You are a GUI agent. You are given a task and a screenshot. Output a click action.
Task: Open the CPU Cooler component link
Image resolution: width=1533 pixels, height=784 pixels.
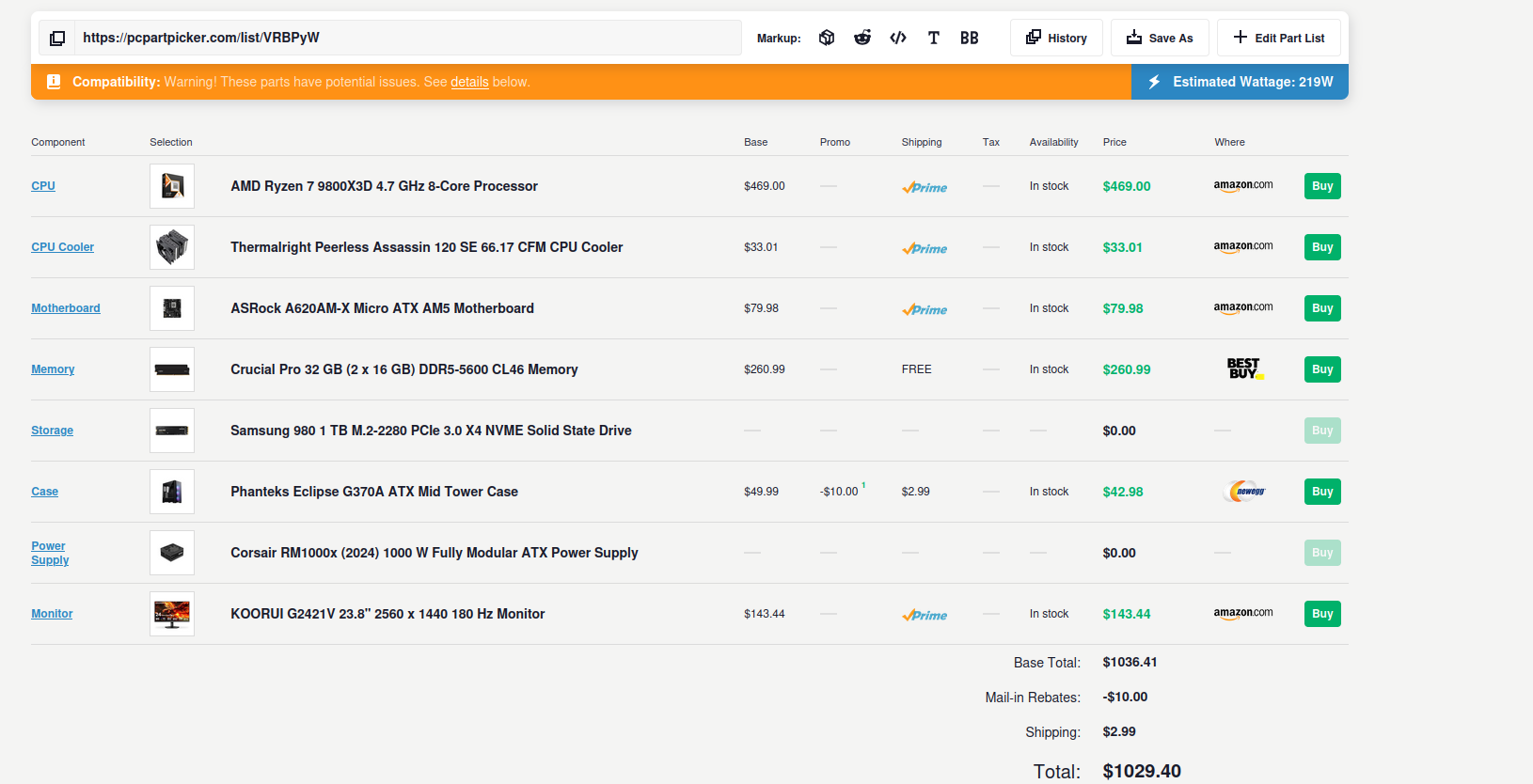pyautogui.click(x=63, y=247)
